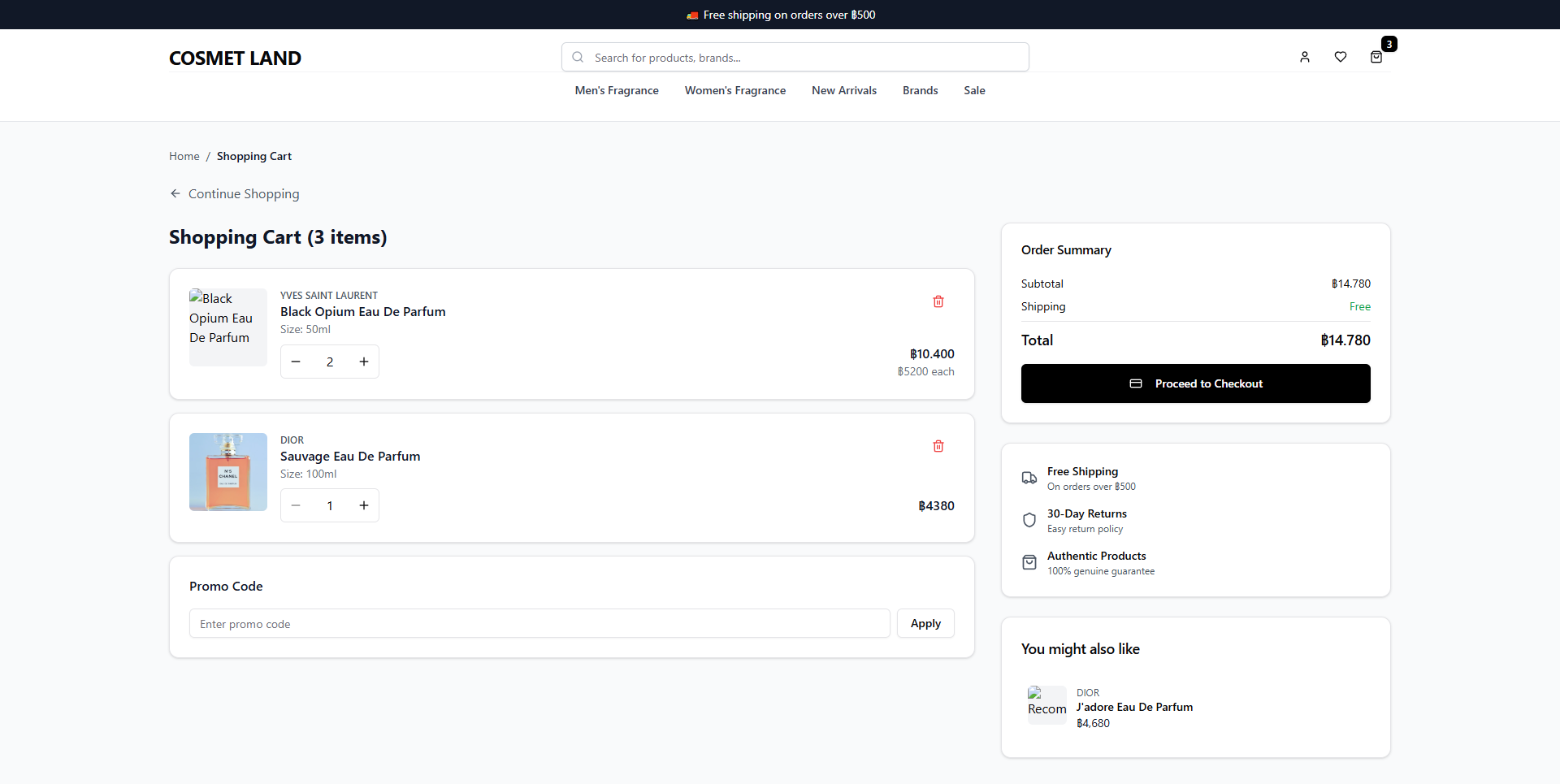Image resolution: width=1560 pixels, height=784 pixels.
Task: Open the Sale section
Action: click(974, 90)
